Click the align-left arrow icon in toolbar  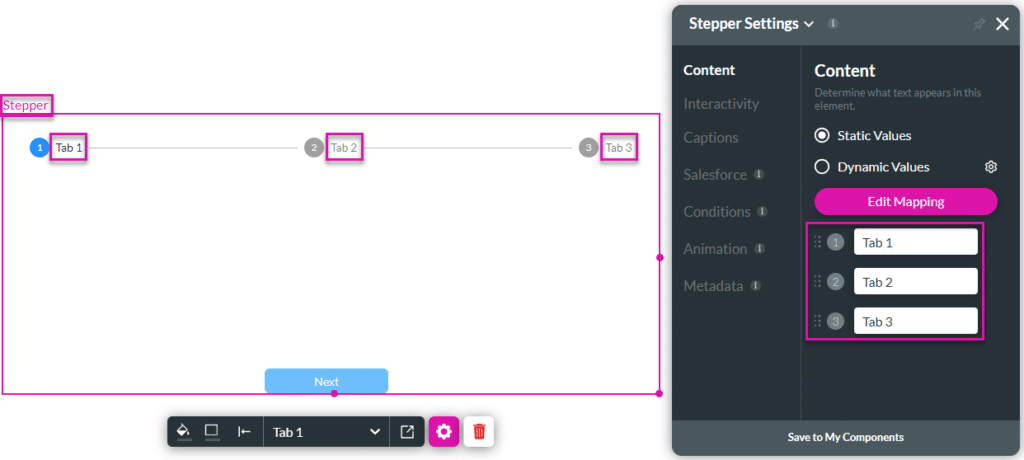click(x=244, y=432)
